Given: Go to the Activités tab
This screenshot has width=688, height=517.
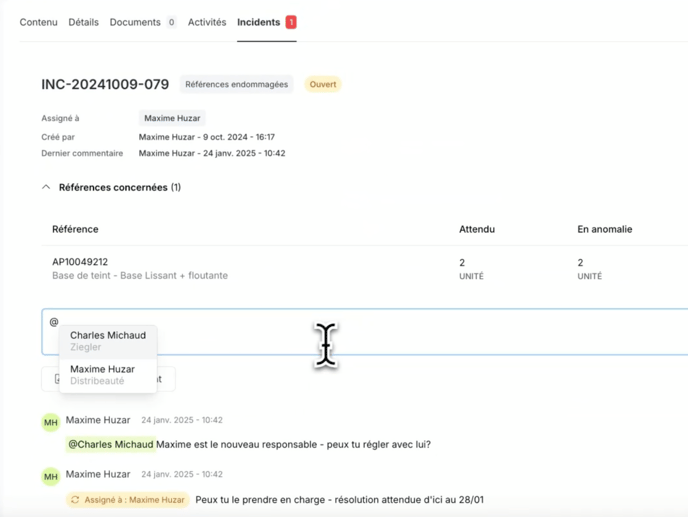Looking at the screenshot, I should tap(207, 22).
